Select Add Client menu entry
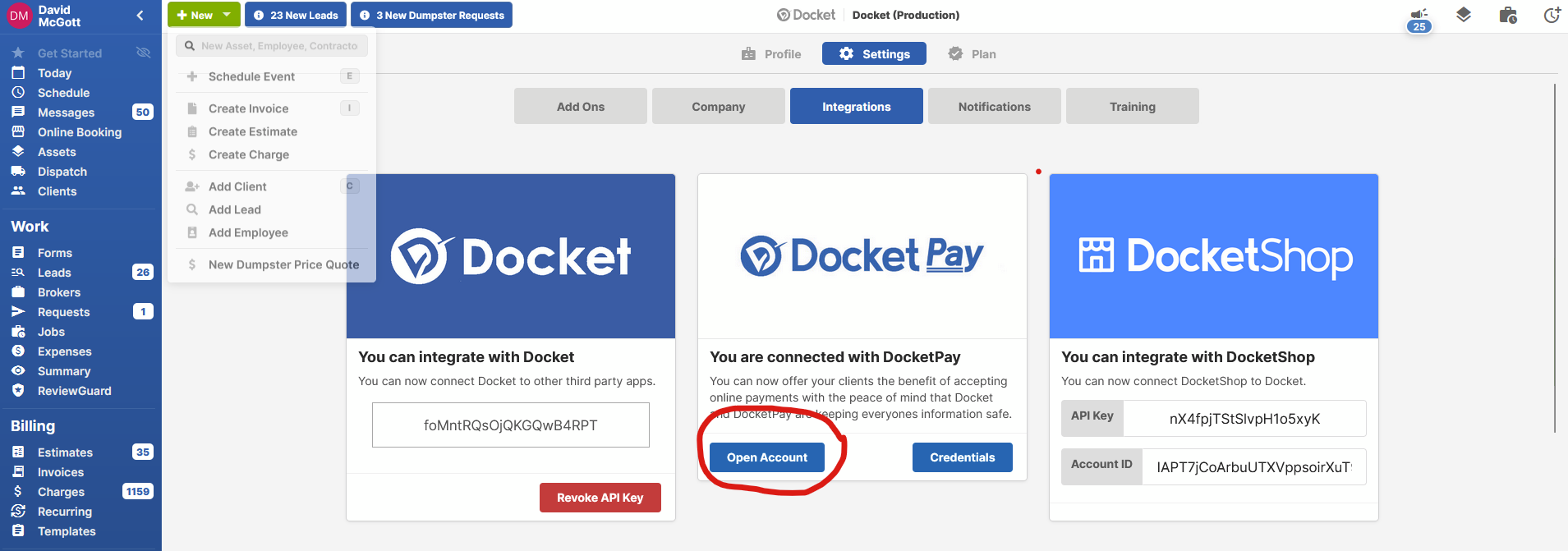 (272, 186)
